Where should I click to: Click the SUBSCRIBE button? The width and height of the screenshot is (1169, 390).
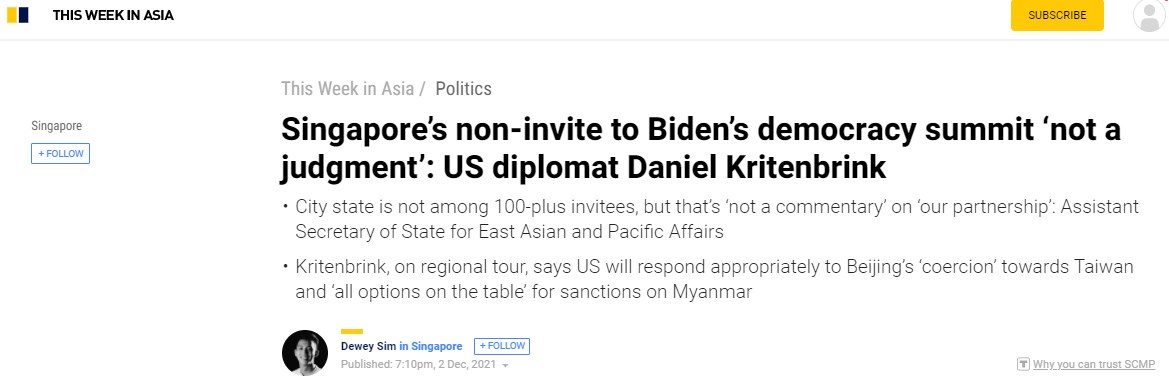pos(1056,15)
